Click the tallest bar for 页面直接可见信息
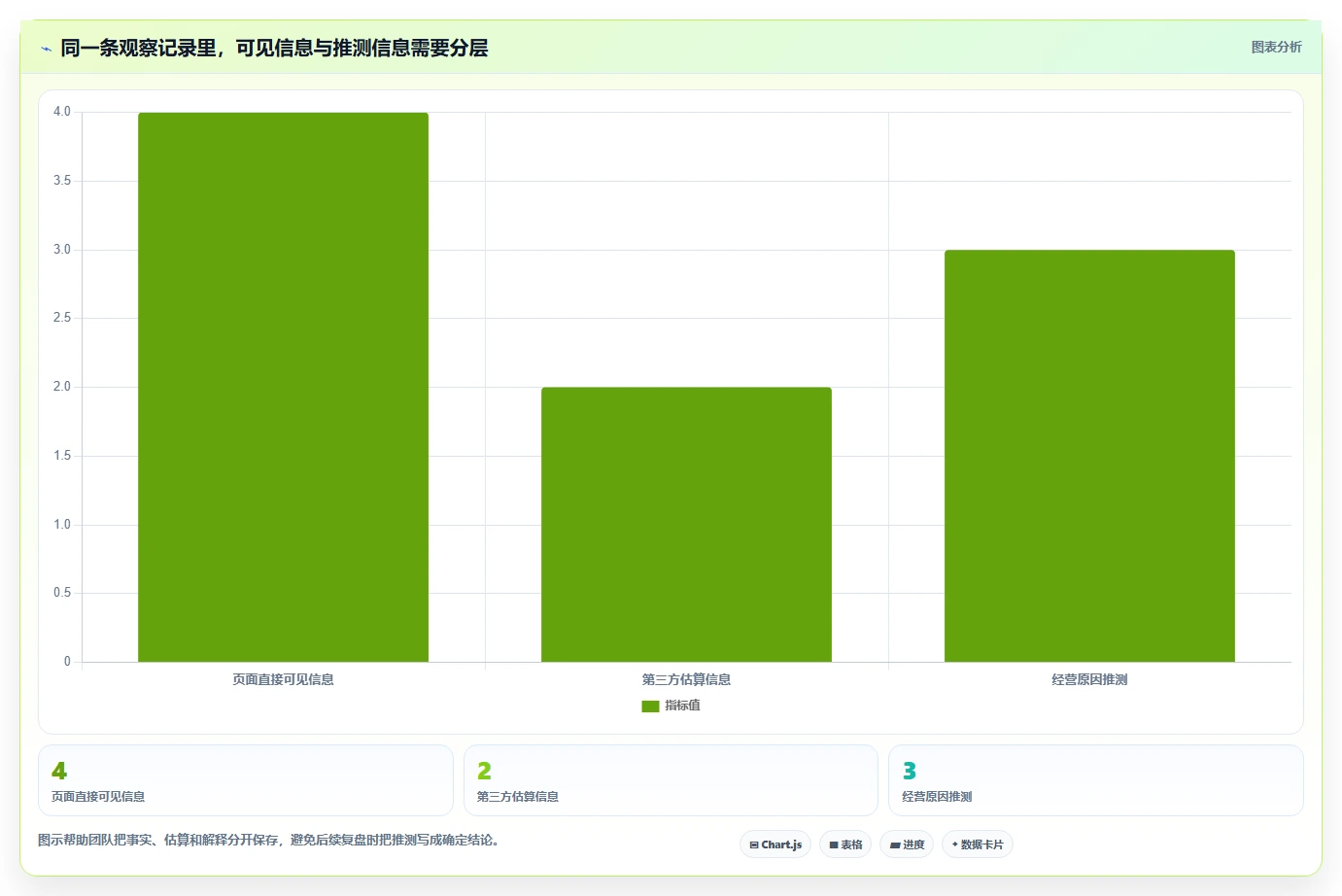This screenshot has width=1342, height=896. tap(283, 387)
